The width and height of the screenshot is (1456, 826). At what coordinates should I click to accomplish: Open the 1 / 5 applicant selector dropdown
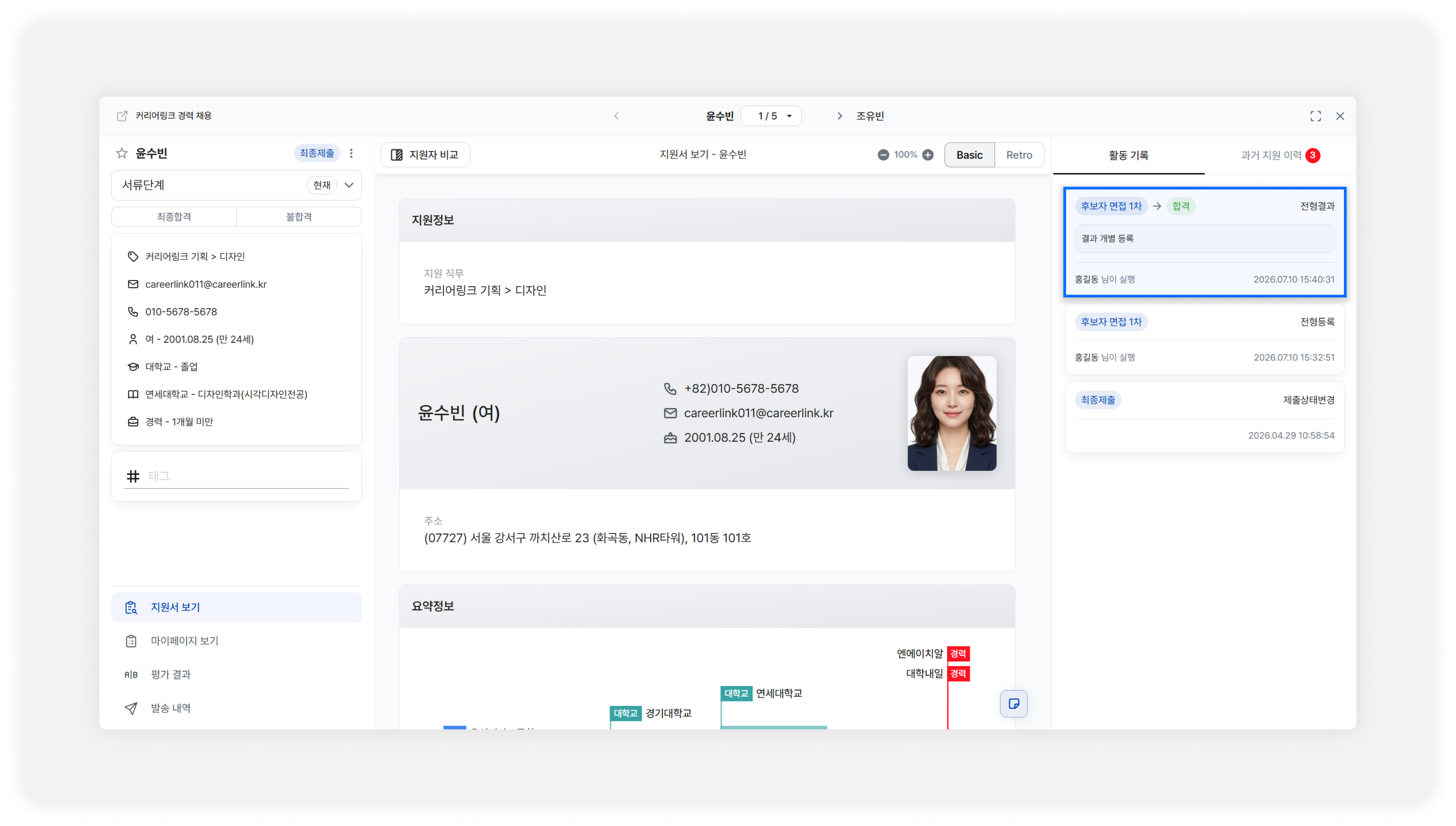coord(770,116)
